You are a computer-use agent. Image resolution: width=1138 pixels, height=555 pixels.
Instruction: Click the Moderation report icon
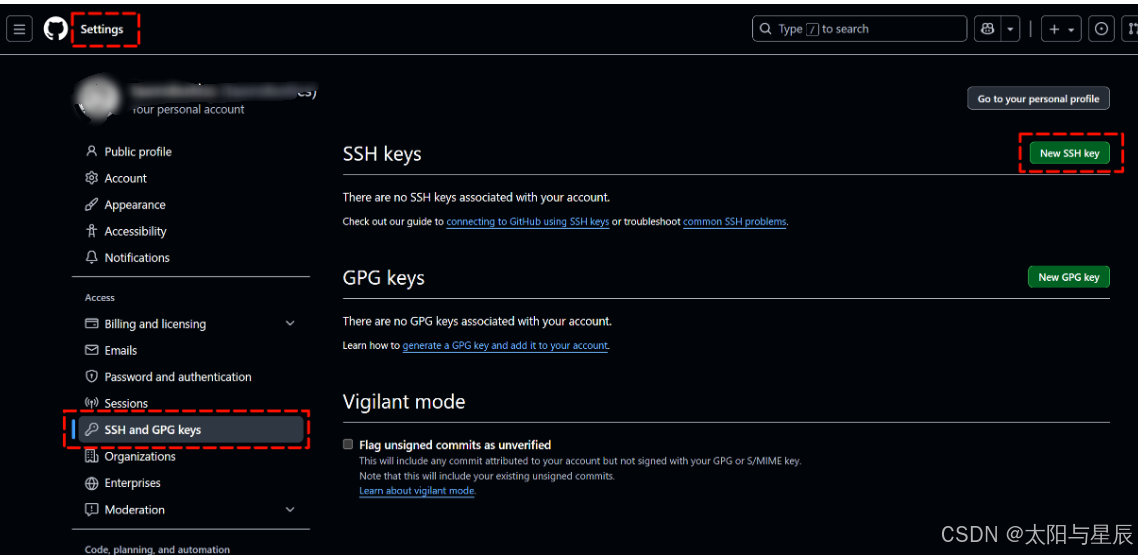pos(91,509)
